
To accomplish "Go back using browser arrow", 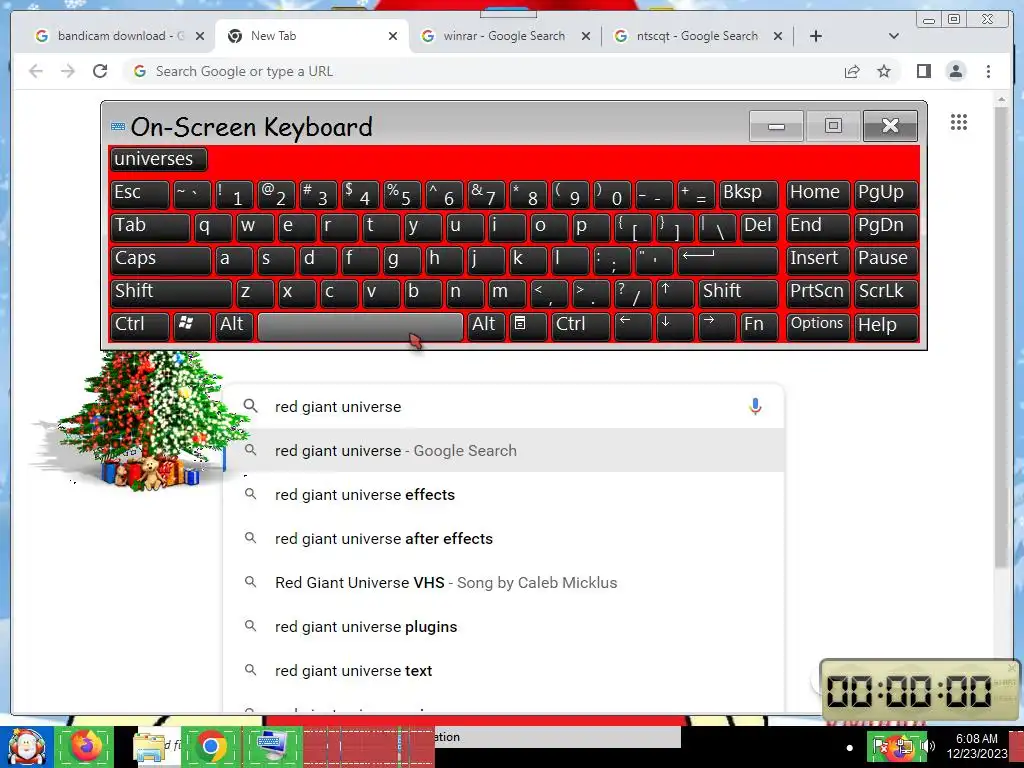I will click(36, 71).
